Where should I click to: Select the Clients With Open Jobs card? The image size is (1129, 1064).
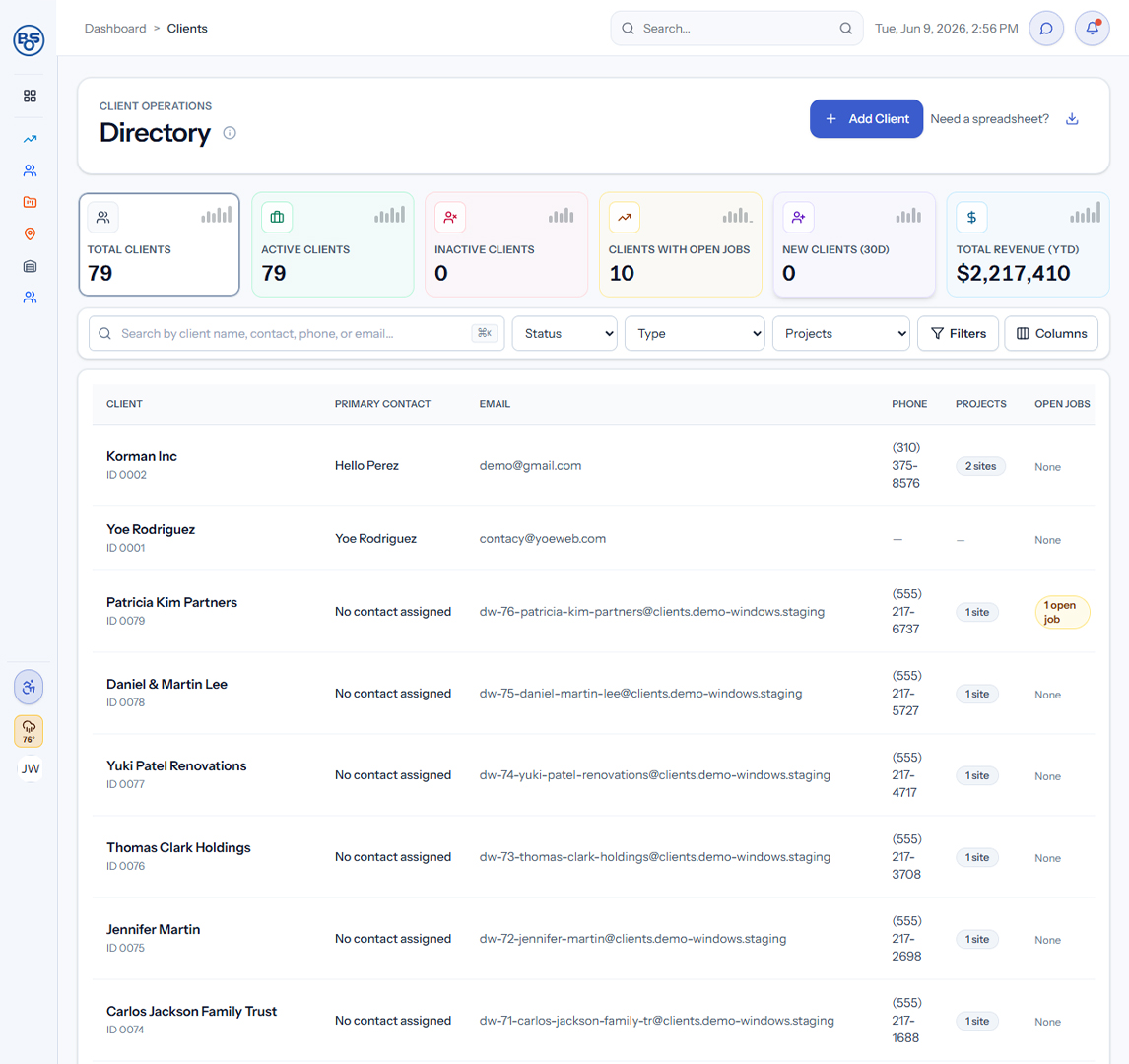point(681,244)
